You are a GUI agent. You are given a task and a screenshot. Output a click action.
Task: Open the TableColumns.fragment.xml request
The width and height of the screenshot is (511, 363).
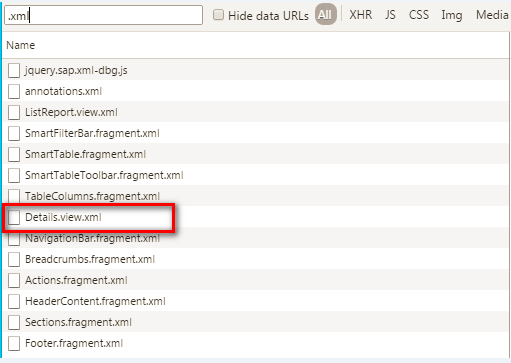(x=92, y=196)
